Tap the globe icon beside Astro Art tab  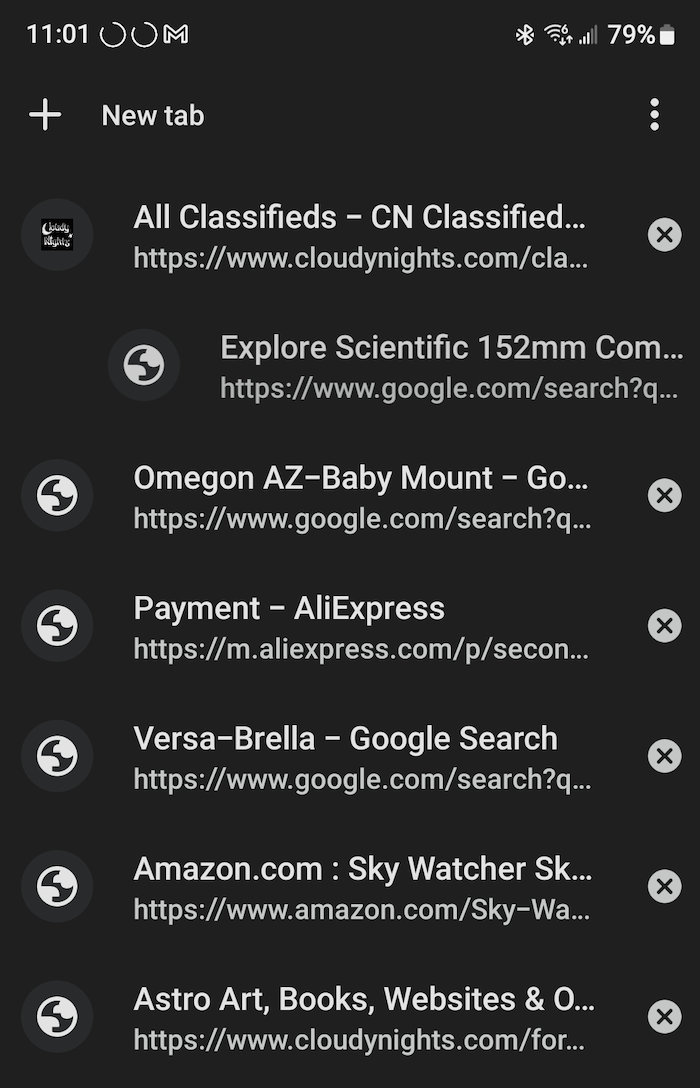(x=57, y=1016)
